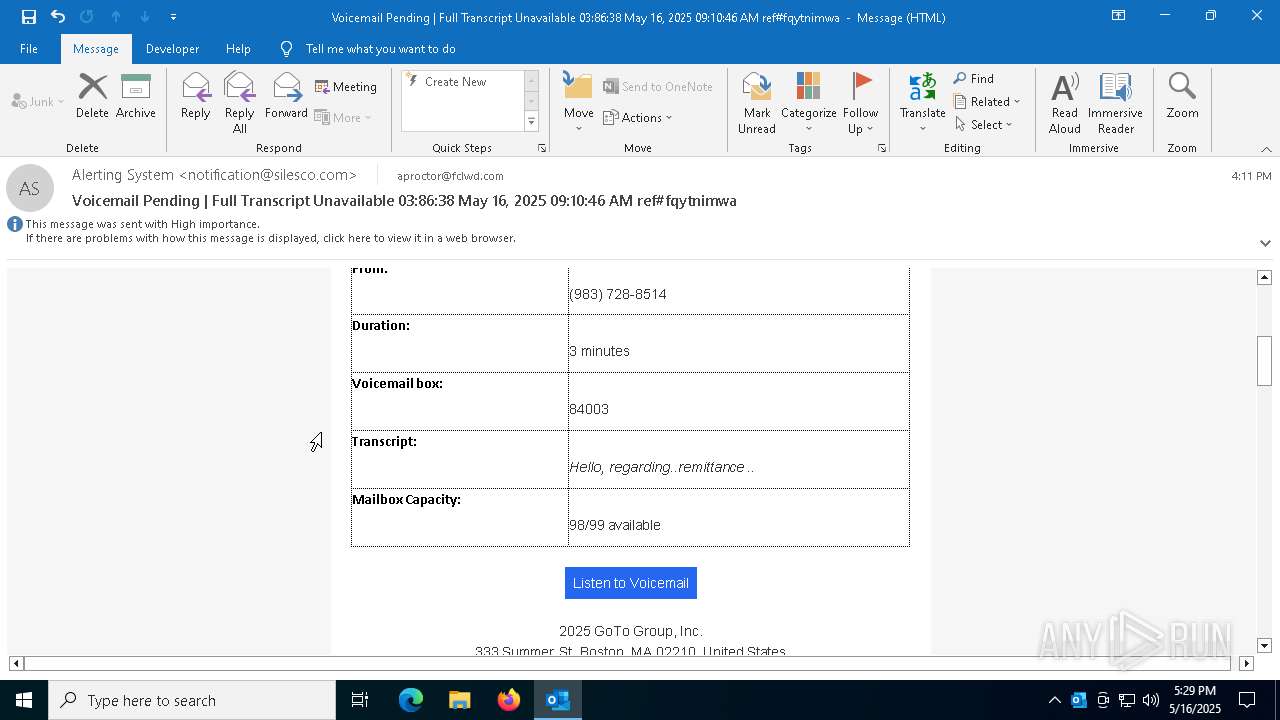Open the File menu
Viewport: 1280px width, 720px height.
[x=29, y=49]
